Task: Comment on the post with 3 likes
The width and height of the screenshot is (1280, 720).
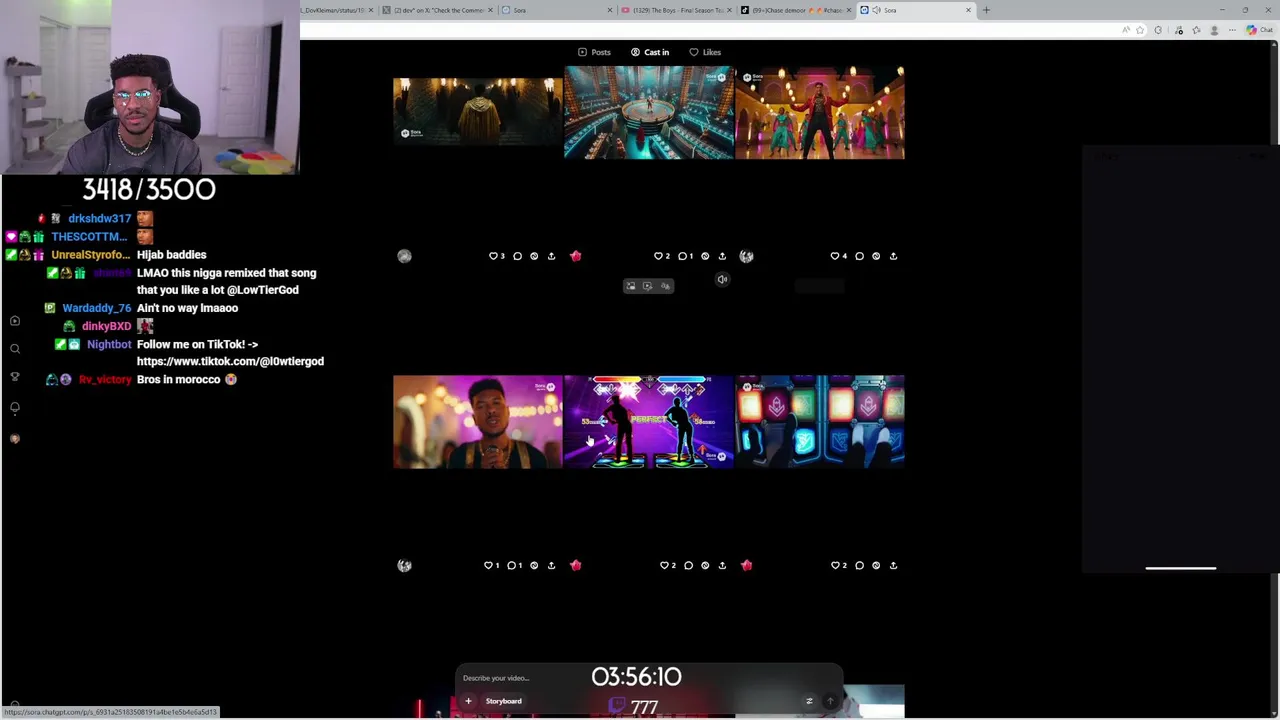Action: click(517, 256)
